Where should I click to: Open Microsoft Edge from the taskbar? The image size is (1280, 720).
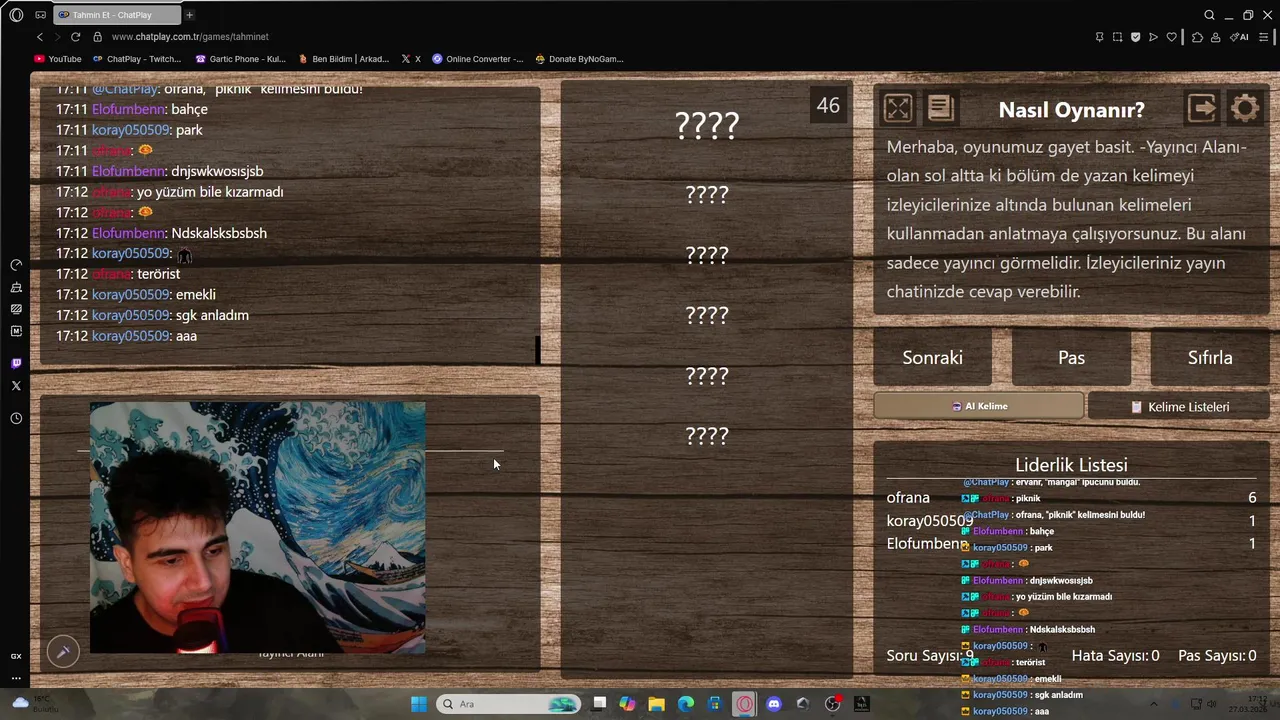[x=686, y=704]
